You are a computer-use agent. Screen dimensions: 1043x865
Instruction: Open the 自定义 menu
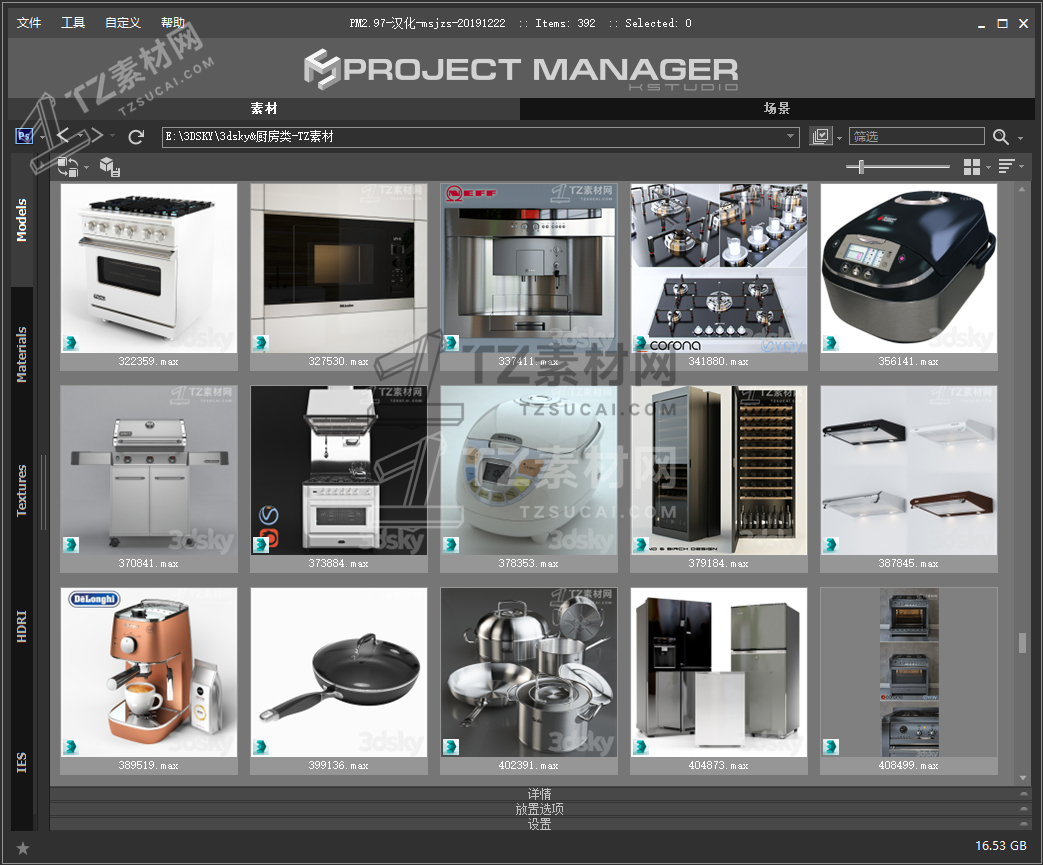coord(123,23)
